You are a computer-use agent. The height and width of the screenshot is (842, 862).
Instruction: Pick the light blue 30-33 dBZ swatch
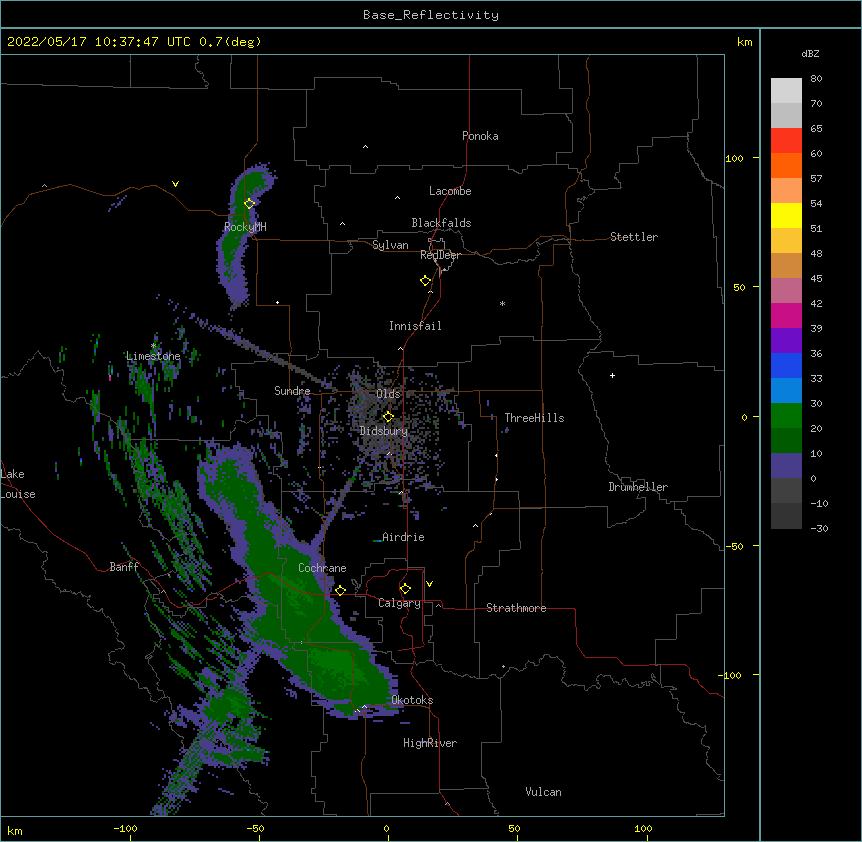click(x=786, y=390)
